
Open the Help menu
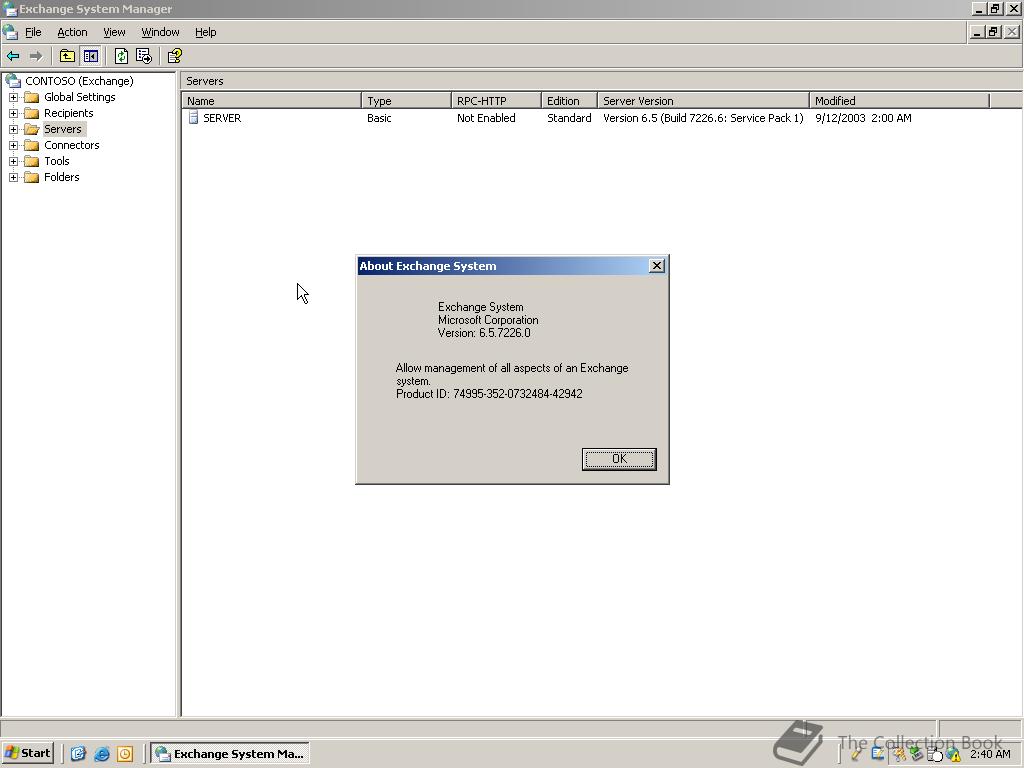[x=205, y=32]
